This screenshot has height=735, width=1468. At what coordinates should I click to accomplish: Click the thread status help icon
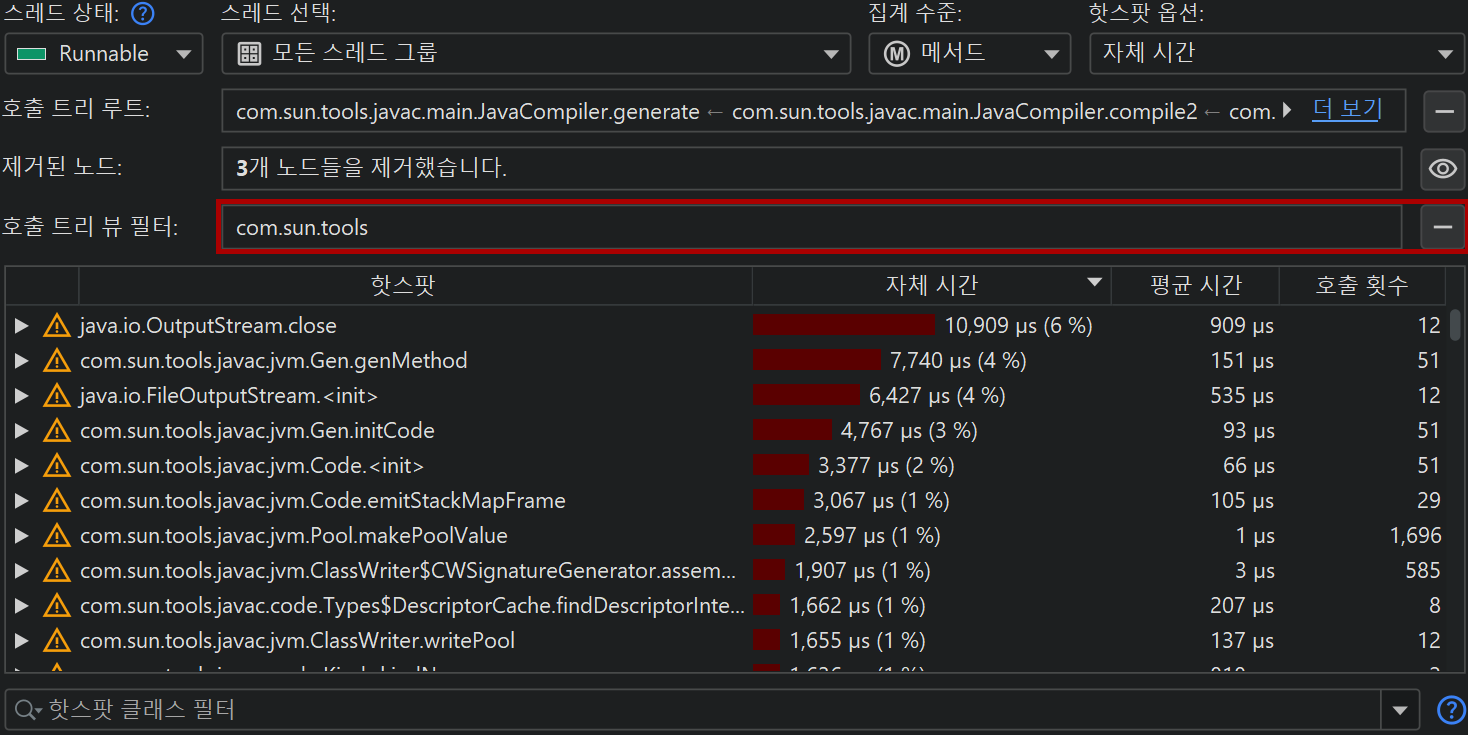[144, 13]
